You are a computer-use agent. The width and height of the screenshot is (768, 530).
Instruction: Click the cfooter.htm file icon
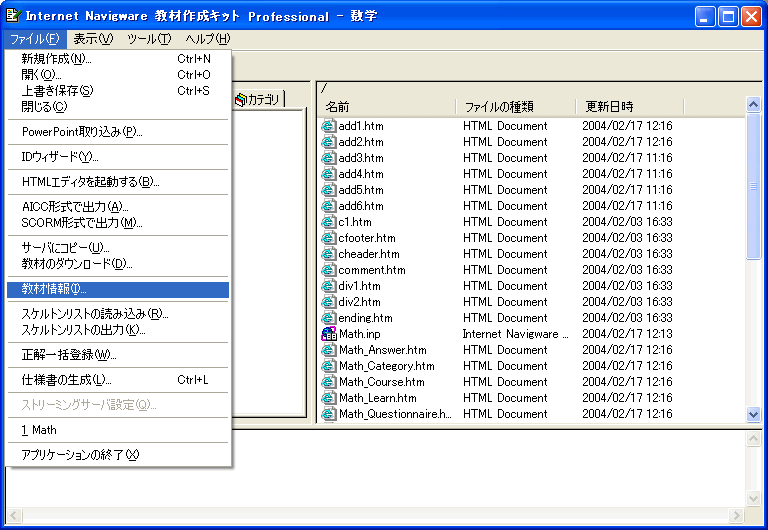tap(329, 238)
